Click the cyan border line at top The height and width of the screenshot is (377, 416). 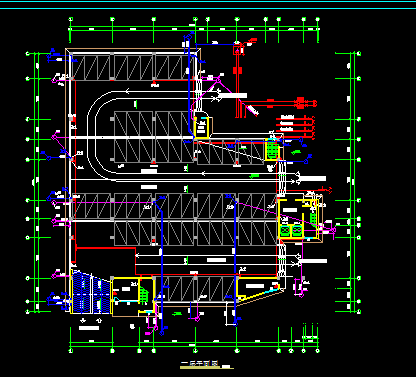pyautogui.click(x=208, y=2)
